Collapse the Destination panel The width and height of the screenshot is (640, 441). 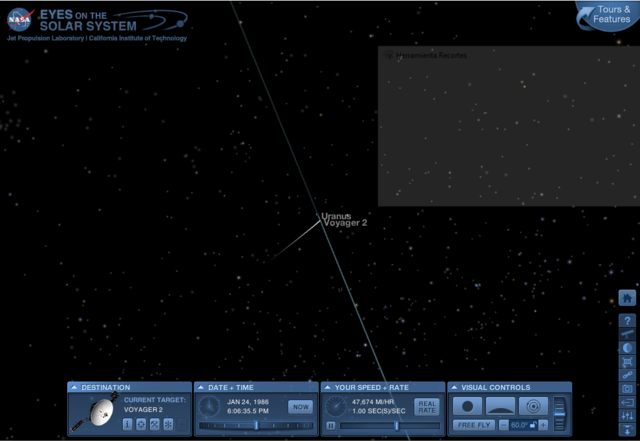click(x=74, y=387)
